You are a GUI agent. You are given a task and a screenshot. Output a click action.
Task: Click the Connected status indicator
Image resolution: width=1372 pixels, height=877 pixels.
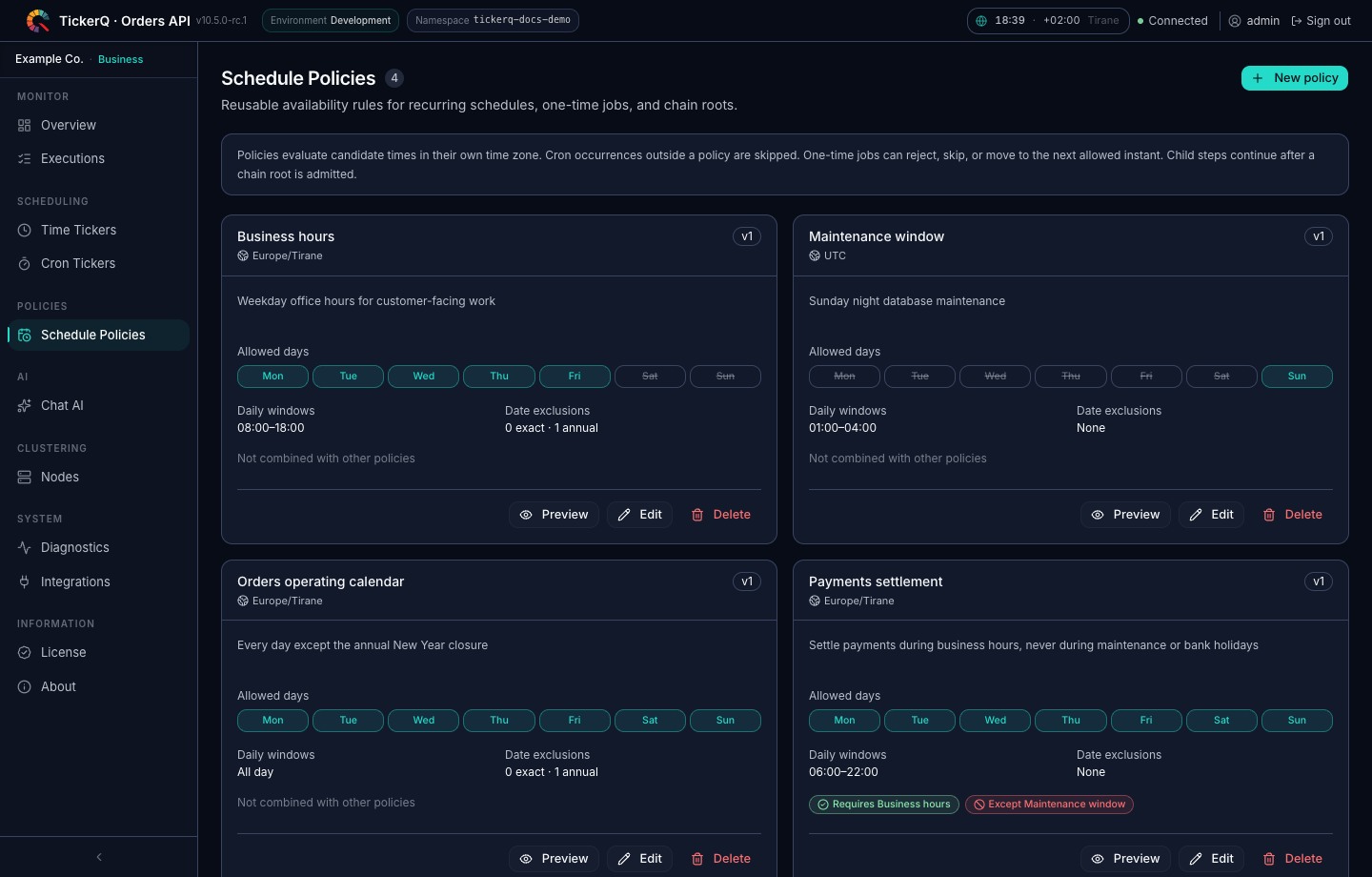coord(1173,21)
